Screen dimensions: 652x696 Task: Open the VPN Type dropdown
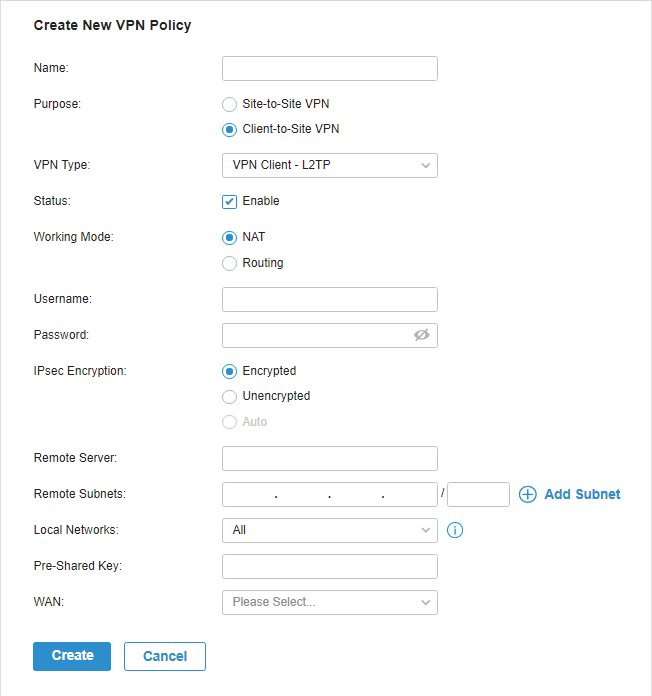click(330, 166)
